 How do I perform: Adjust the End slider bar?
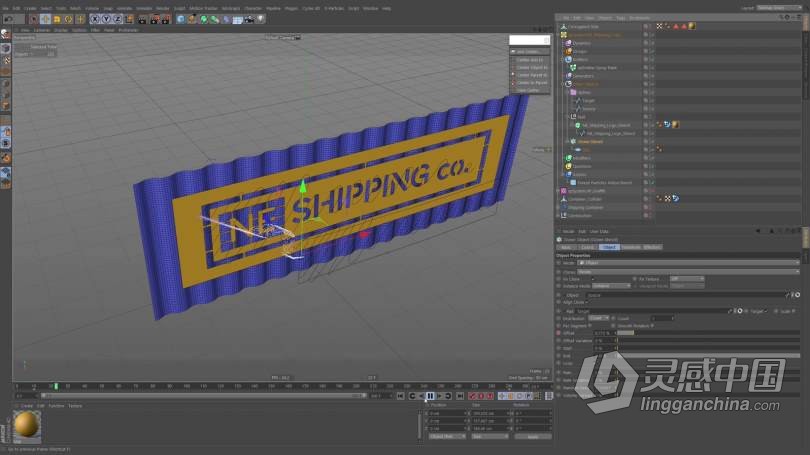[709, 356]
